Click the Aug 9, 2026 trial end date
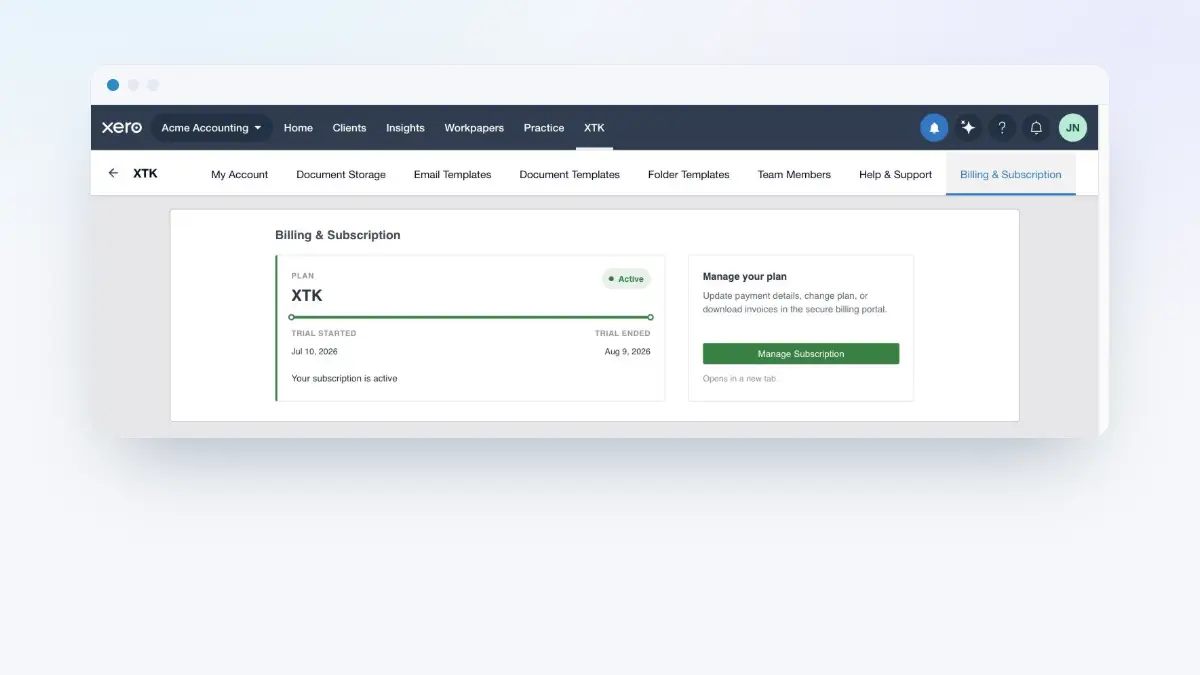Screen dimensions: 1200x675 coord(627,352)
